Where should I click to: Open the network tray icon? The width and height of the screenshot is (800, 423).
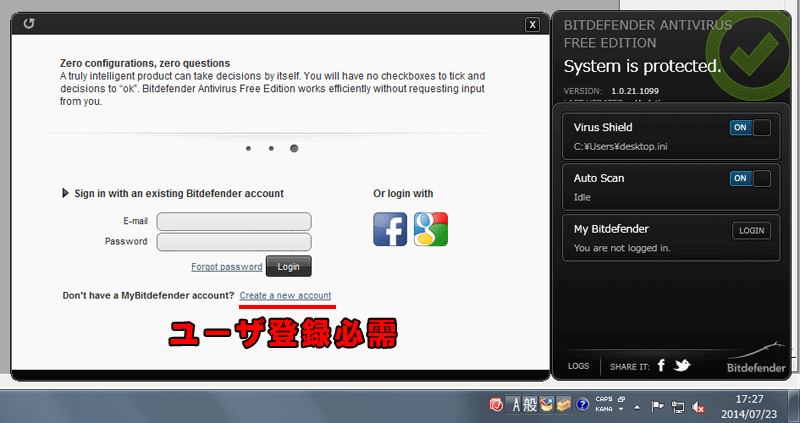tap(678, 407)
